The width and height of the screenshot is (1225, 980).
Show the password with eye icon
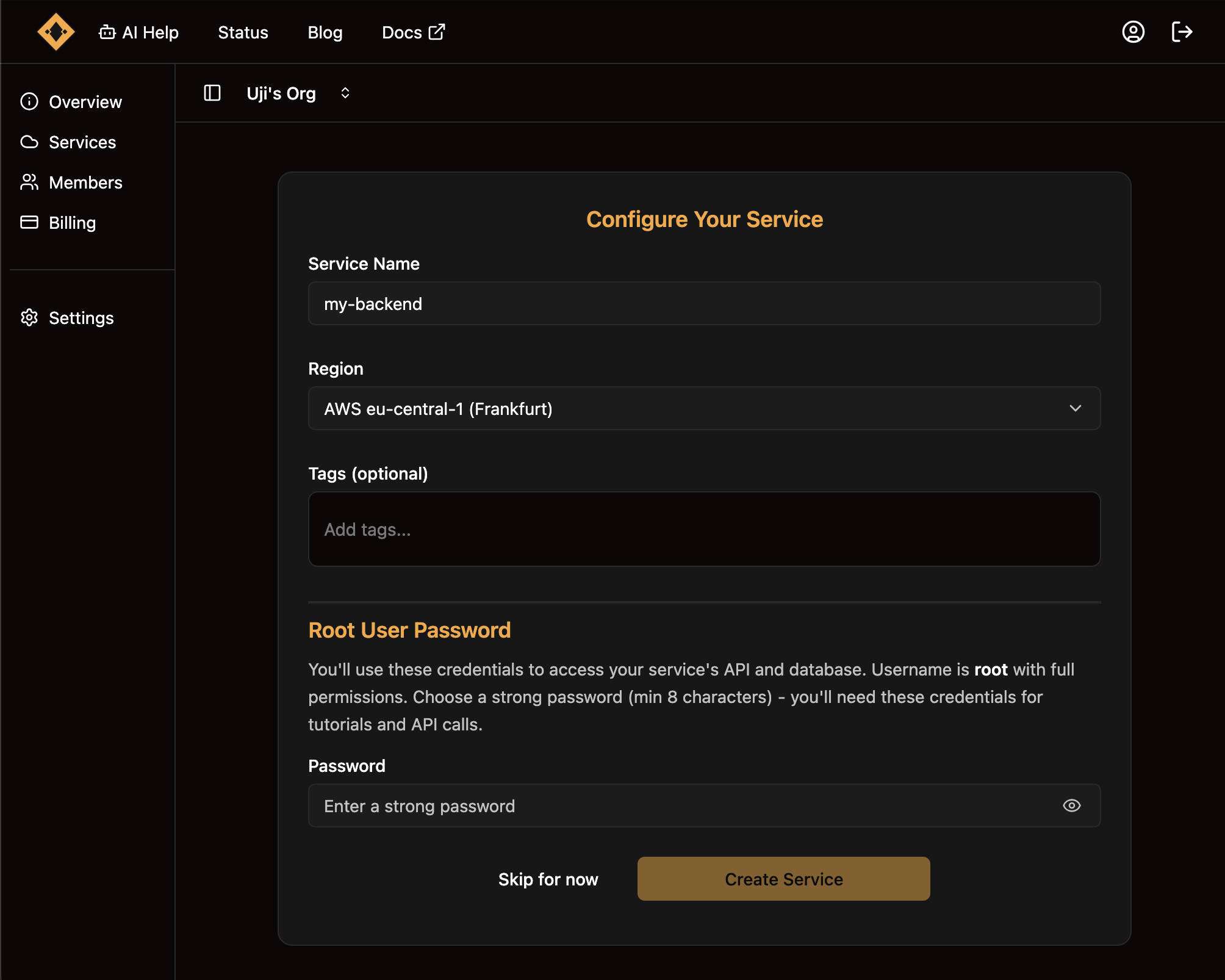1071,805
